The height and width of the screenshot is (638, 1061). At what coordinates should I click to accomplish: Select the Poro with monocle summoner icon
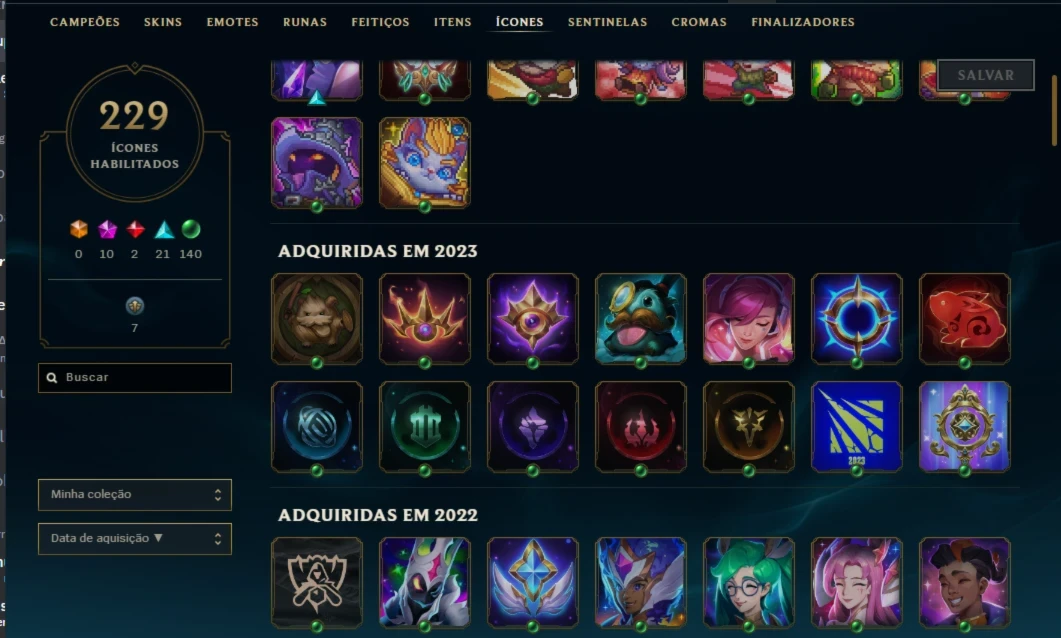641,319
